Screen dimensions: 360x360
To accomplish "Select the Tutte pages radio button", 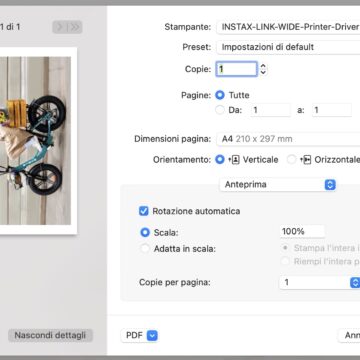I will click(220, 95).
